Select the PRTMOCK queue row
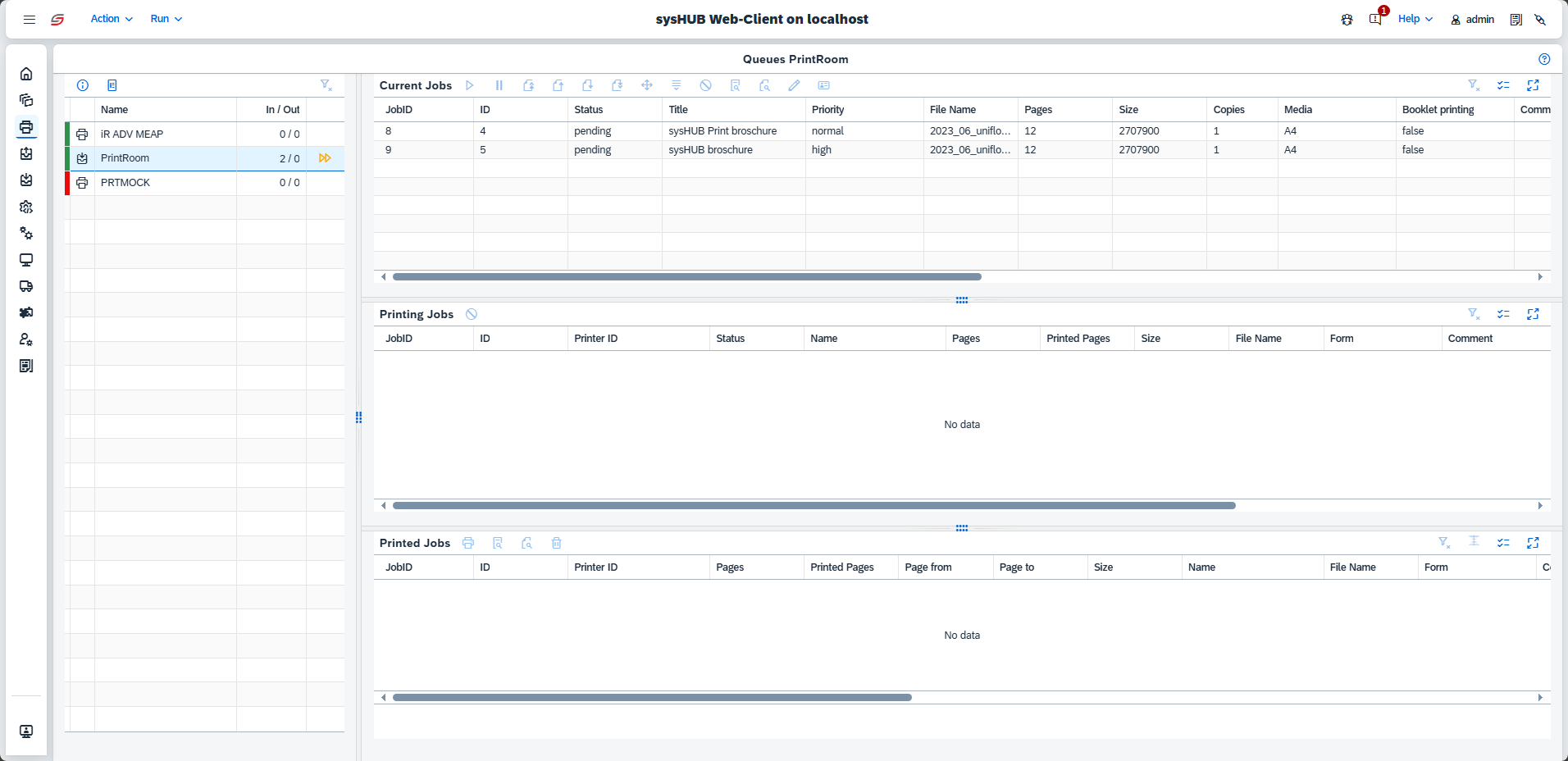Viewport: 1568px width, 761px height. click(125, 183)
